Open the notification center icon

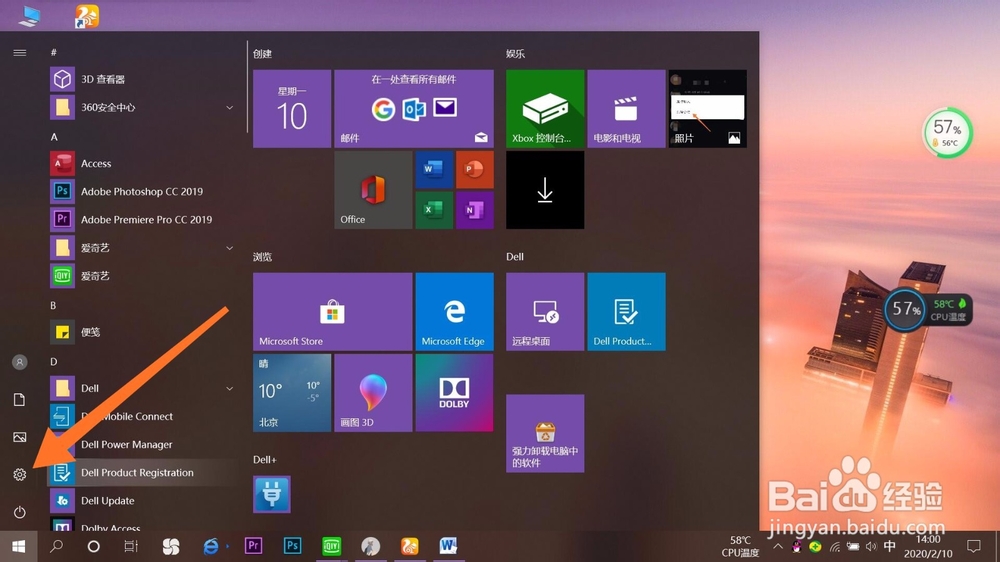(974, 546)
